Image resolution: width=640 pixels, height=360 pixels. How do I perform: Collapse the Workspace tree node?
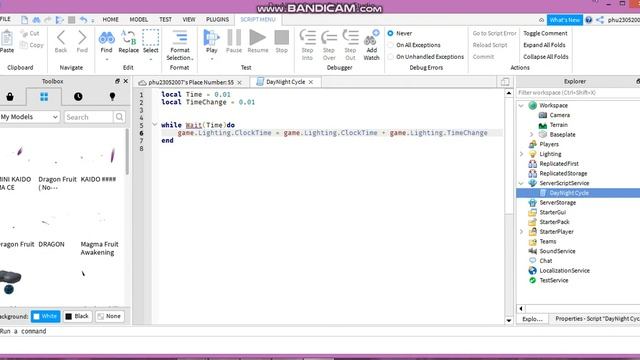[x=521, y=105]
